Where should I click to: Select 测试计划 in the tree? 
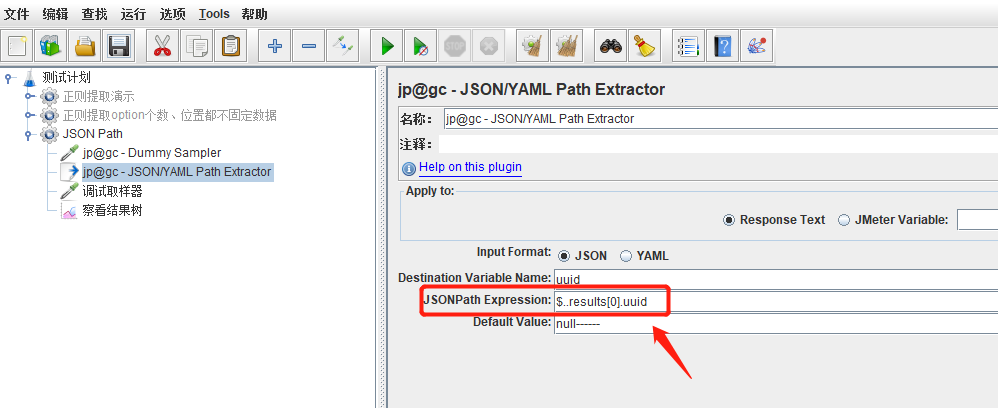[66, 78]
